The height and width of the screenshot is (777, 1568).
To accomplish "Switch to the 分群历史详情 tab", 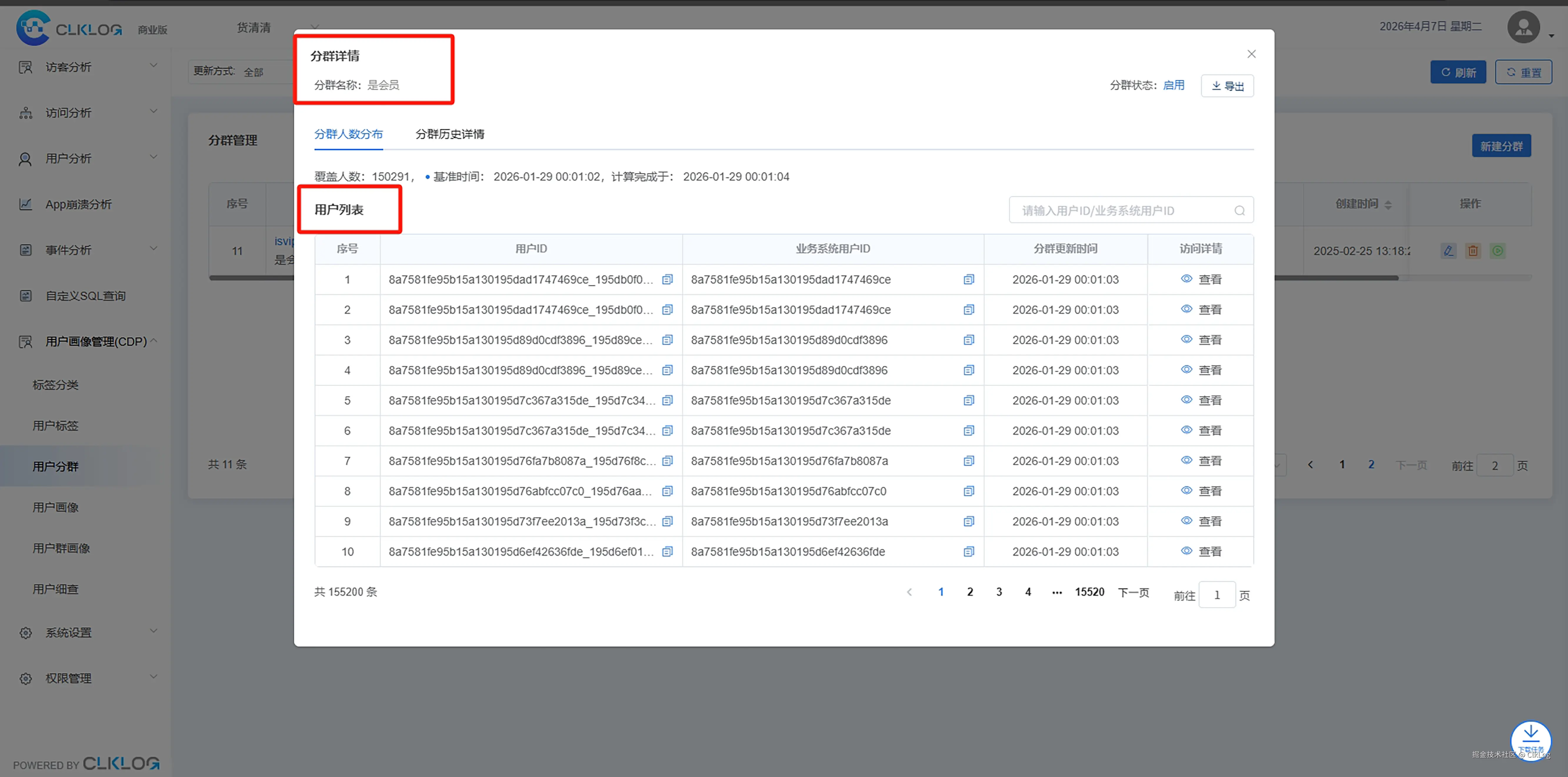I will point(450,134).
